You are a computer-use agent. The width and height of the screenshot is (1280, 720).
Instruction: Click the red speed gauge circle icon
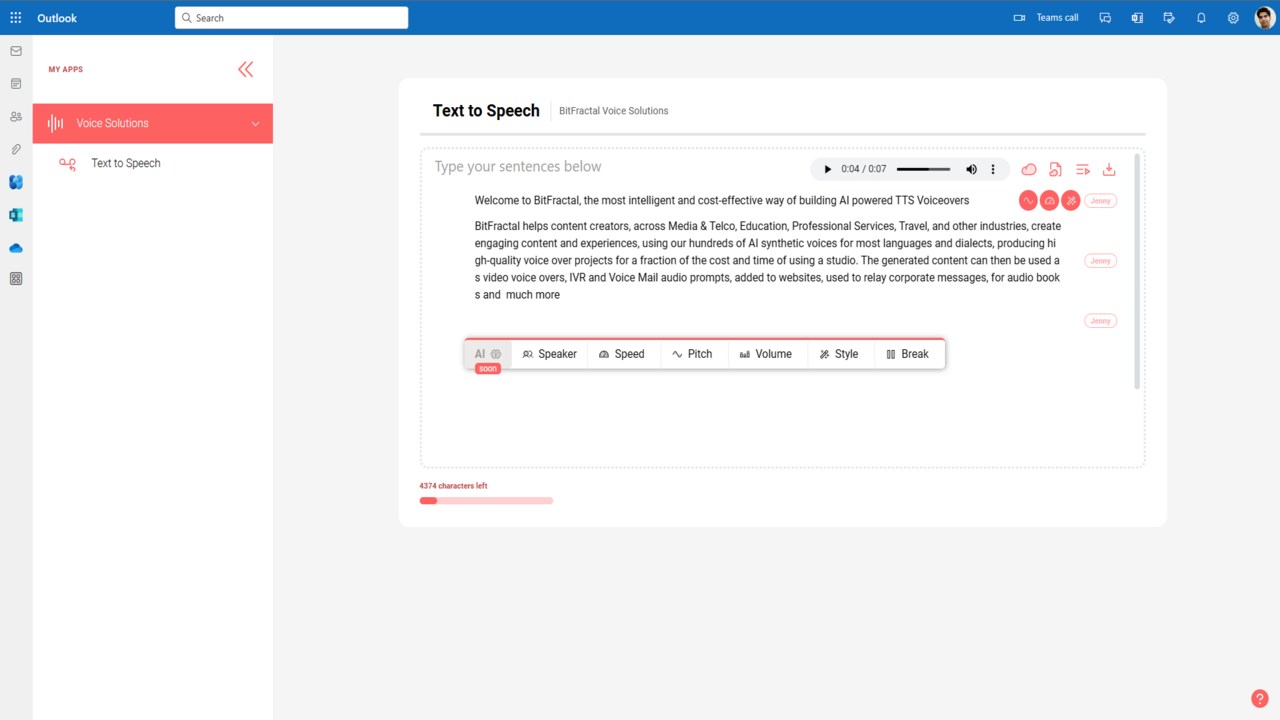pyautogui.click(x=1049, y=201)
